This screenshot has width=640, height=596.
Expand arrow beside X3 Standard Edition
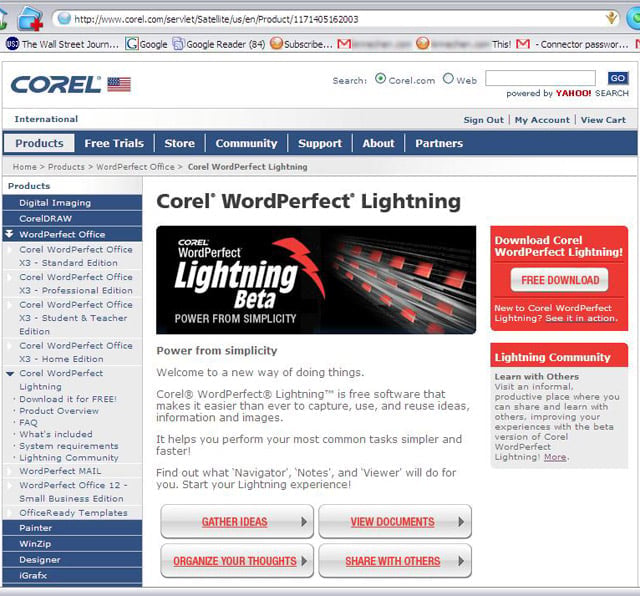click(10, 249)
